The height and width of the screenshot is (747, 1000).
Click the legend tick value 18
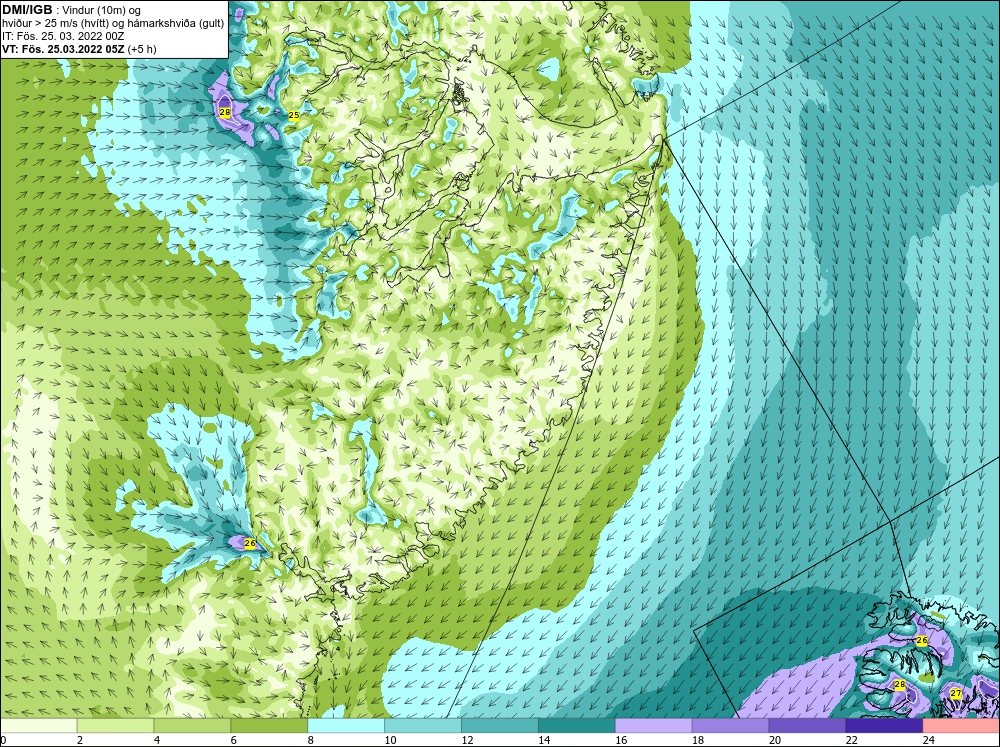point(698,740)
